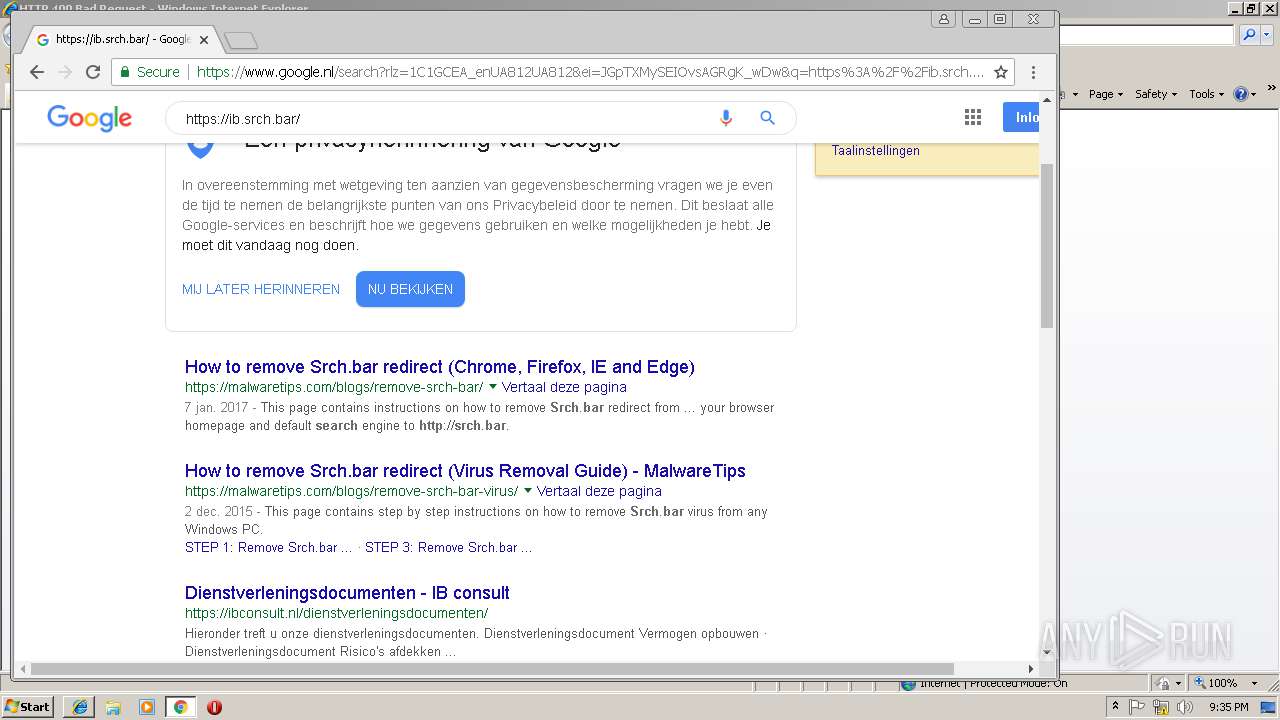The image size is (1280, 720).
Task: Close the https://ib.srch.bar/ tab
Action: tap(204, 40)
